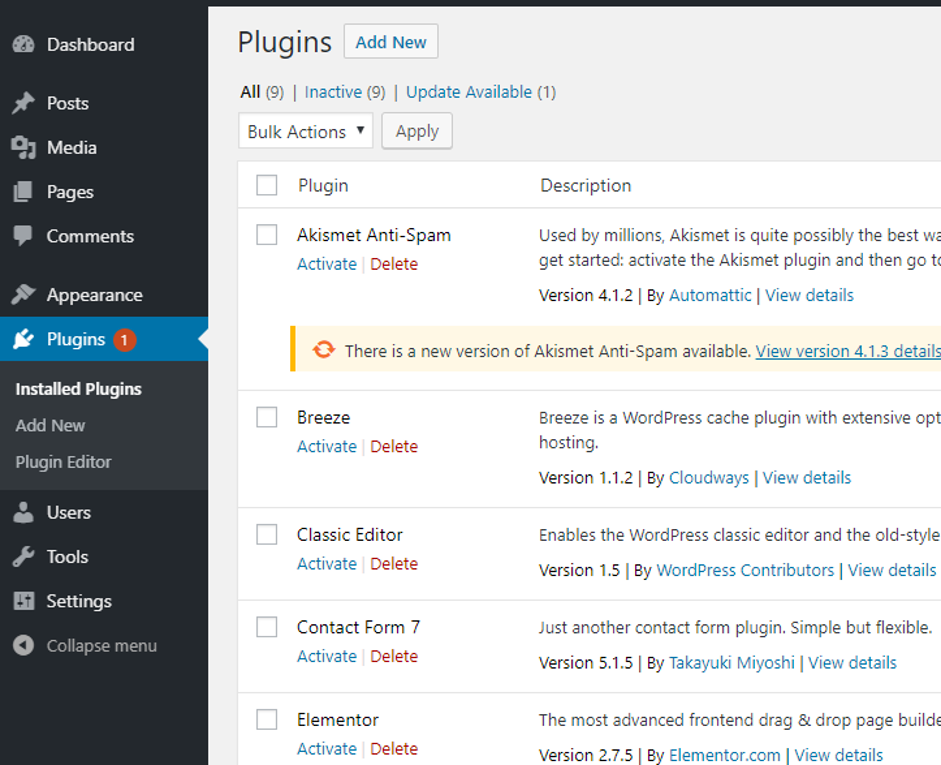941x765 pixels.
Task: Check the Classic Editor checkbox
Action: pos(266,534)
